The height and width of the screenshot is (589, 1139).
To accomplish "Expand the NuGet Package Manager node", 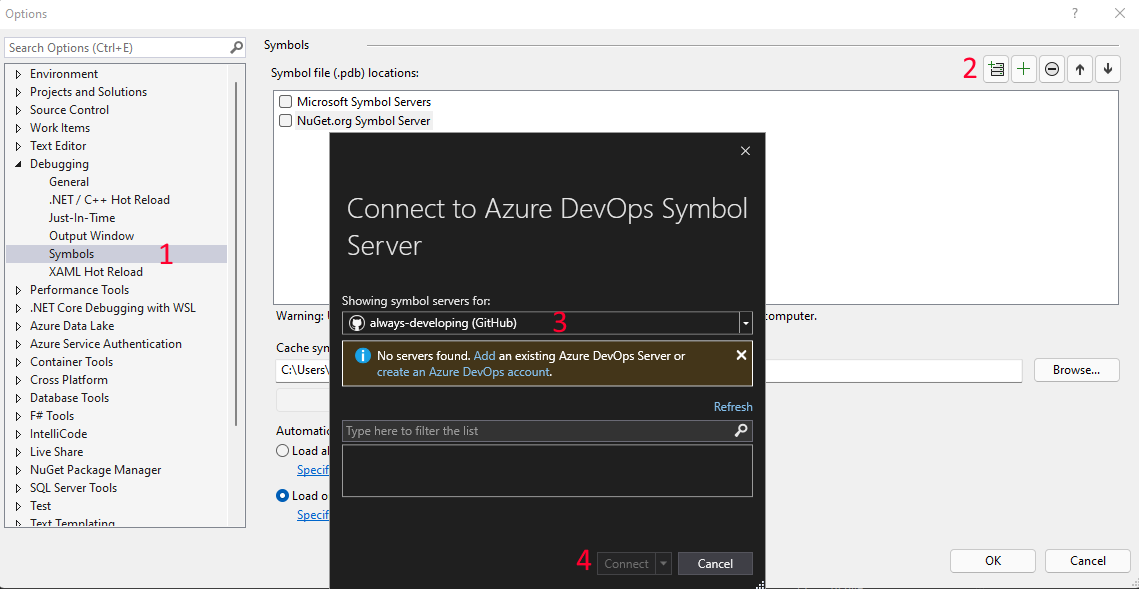I will coord(19,470).
